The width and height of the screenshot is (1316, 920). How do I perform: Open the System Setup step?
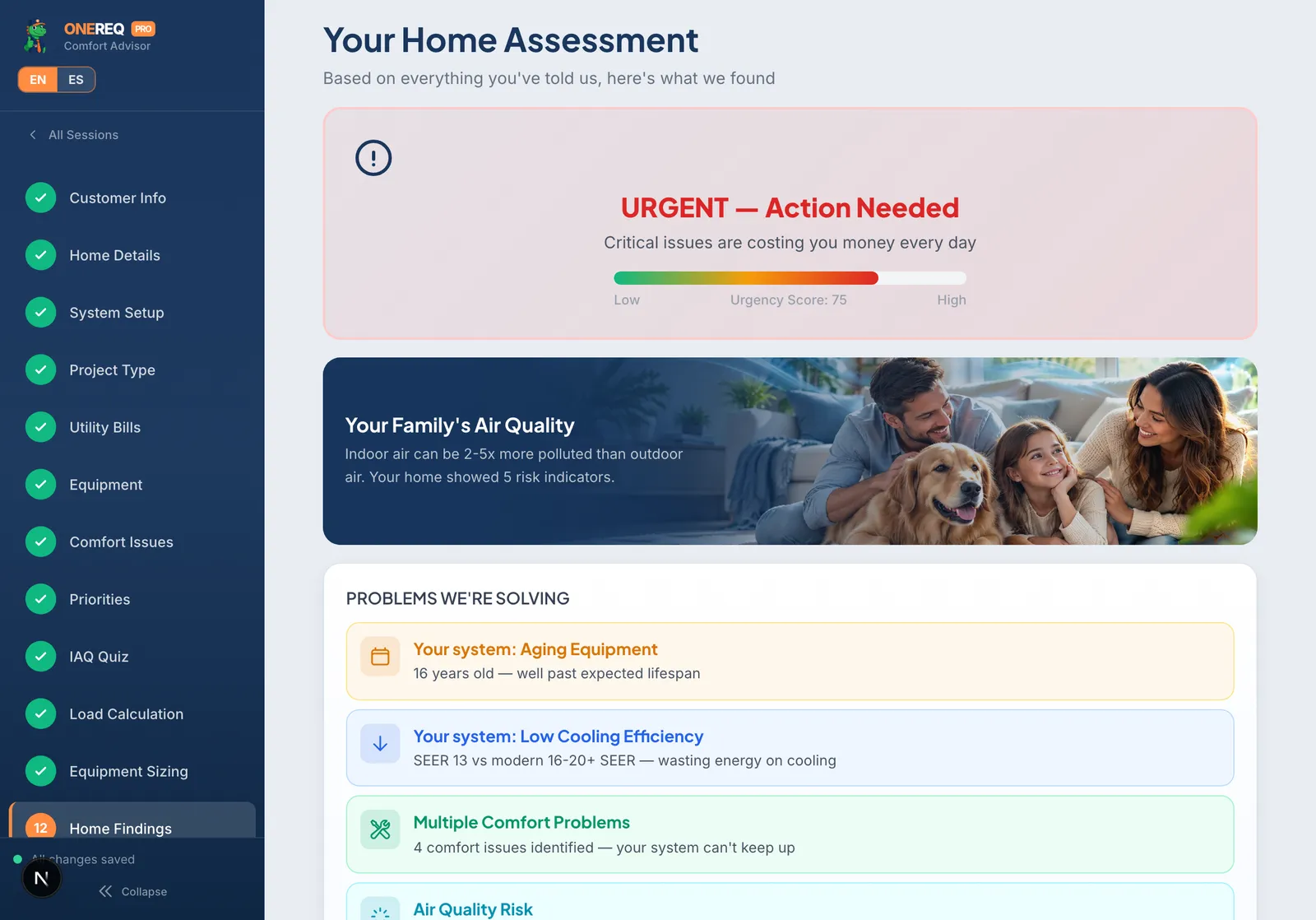click(132, 313)
